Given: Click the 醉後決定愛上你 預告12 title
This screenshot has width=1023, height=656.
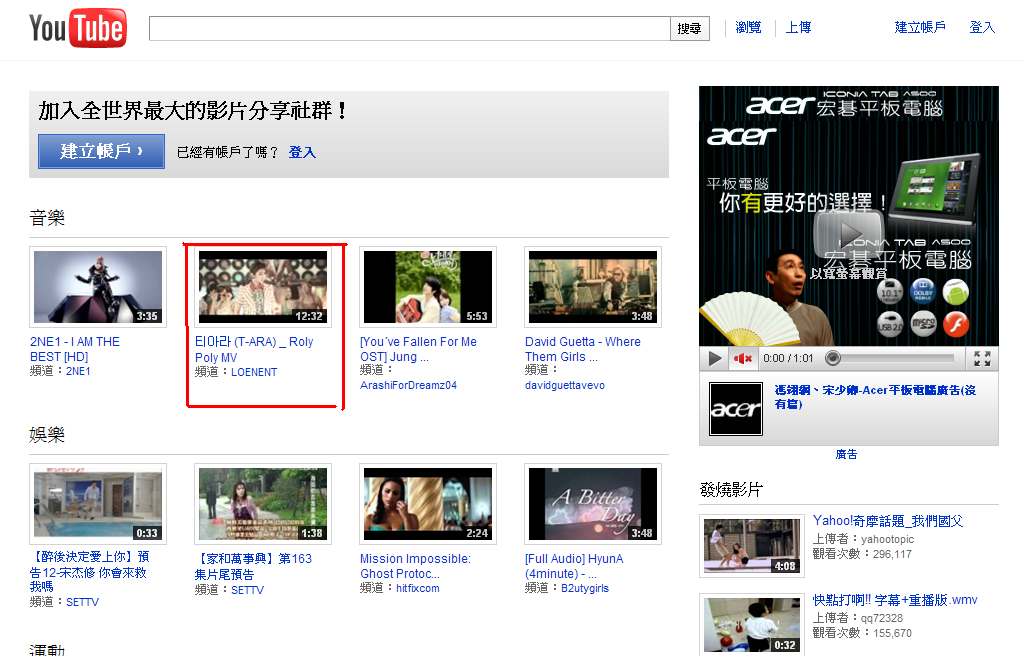Looking at the screenshot, I should (89, 572).
